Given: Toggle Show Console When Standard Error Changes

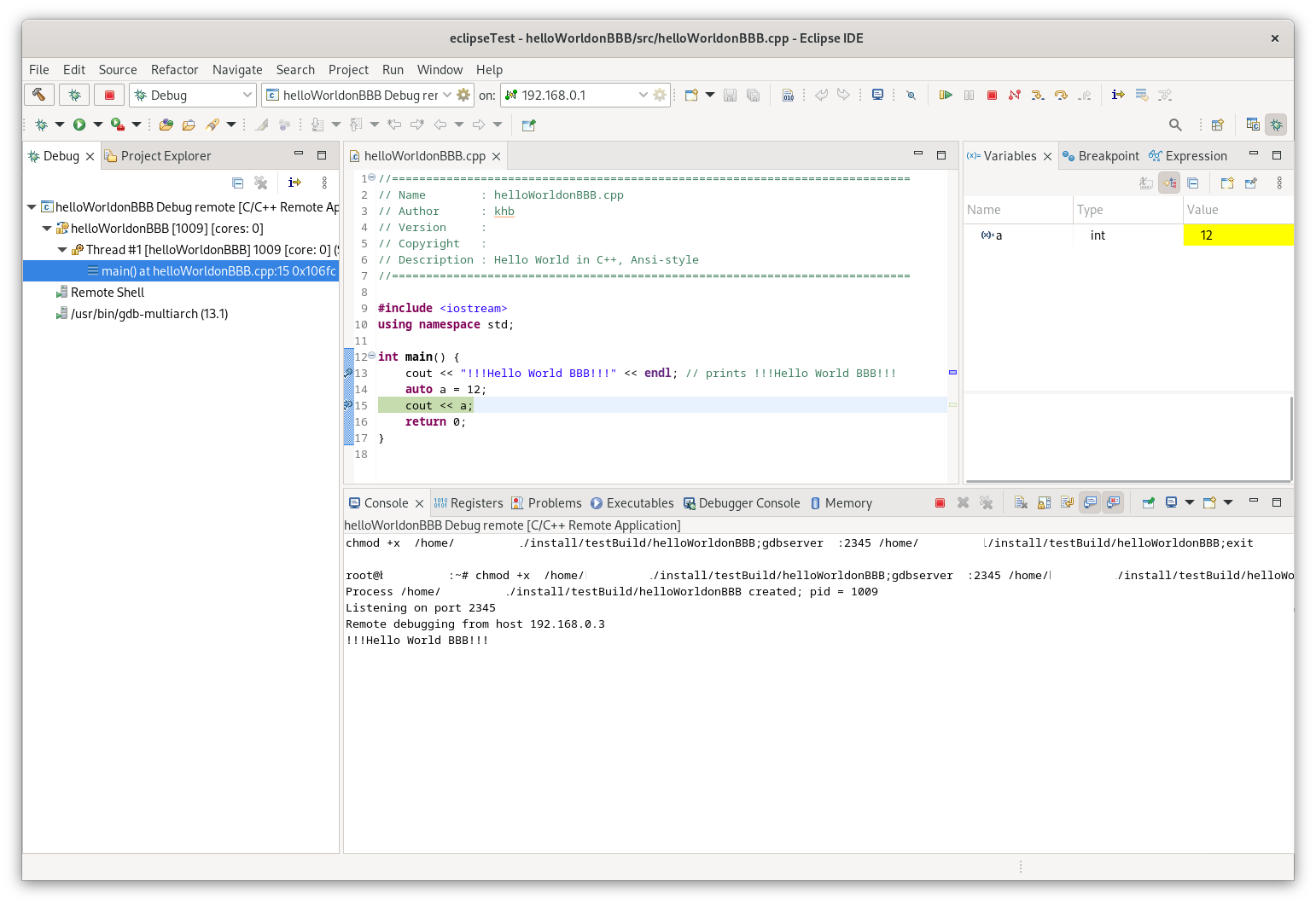Looking at the screenshot, I should coord(1112,502).
